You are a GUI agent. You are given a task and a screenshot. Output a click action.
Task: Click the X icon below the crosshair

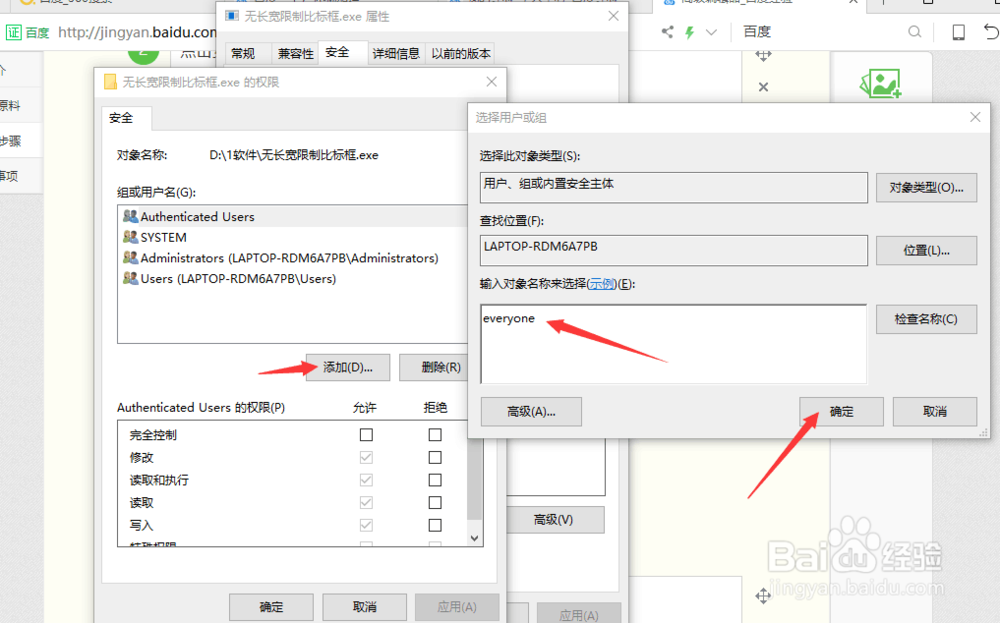click(x=763, y=87)
